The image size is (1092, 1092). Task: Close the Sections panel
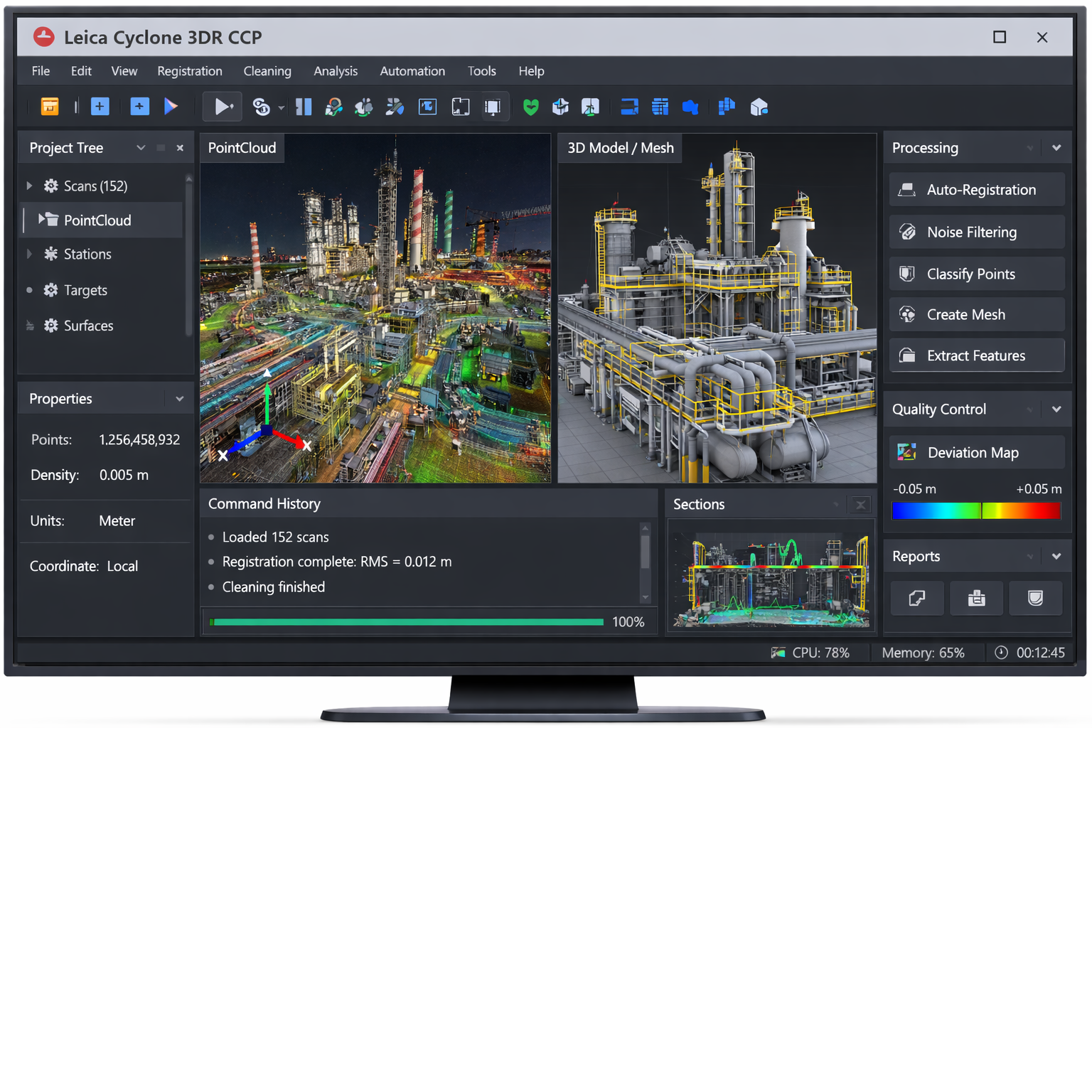[860, 505]
